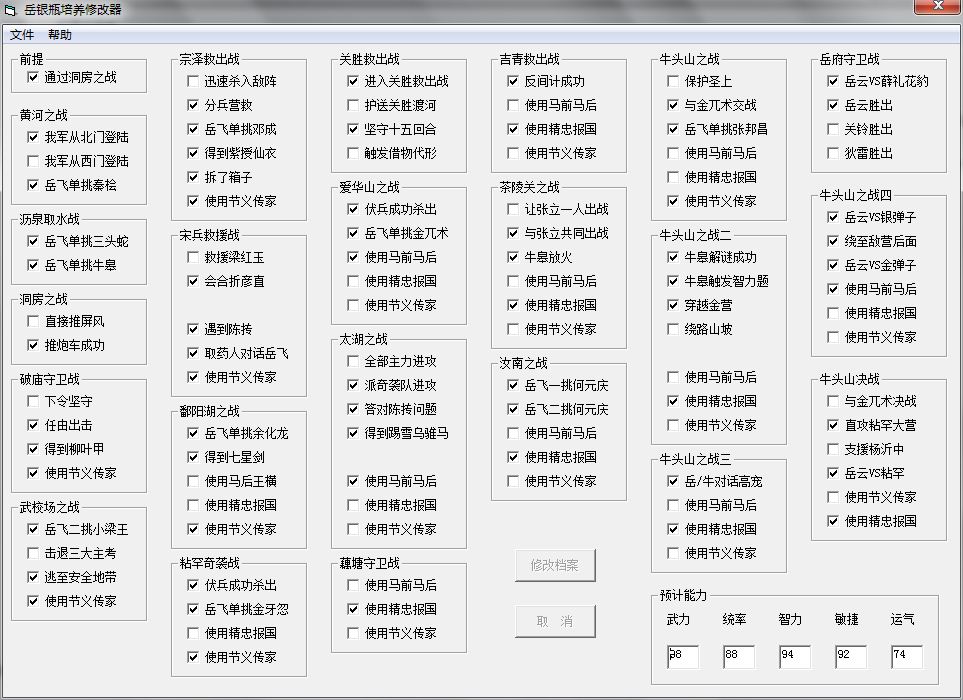963x700 pixels.
Task: Tick the 迅速杀入敌阵 checkbox
Action: point(194,81)
